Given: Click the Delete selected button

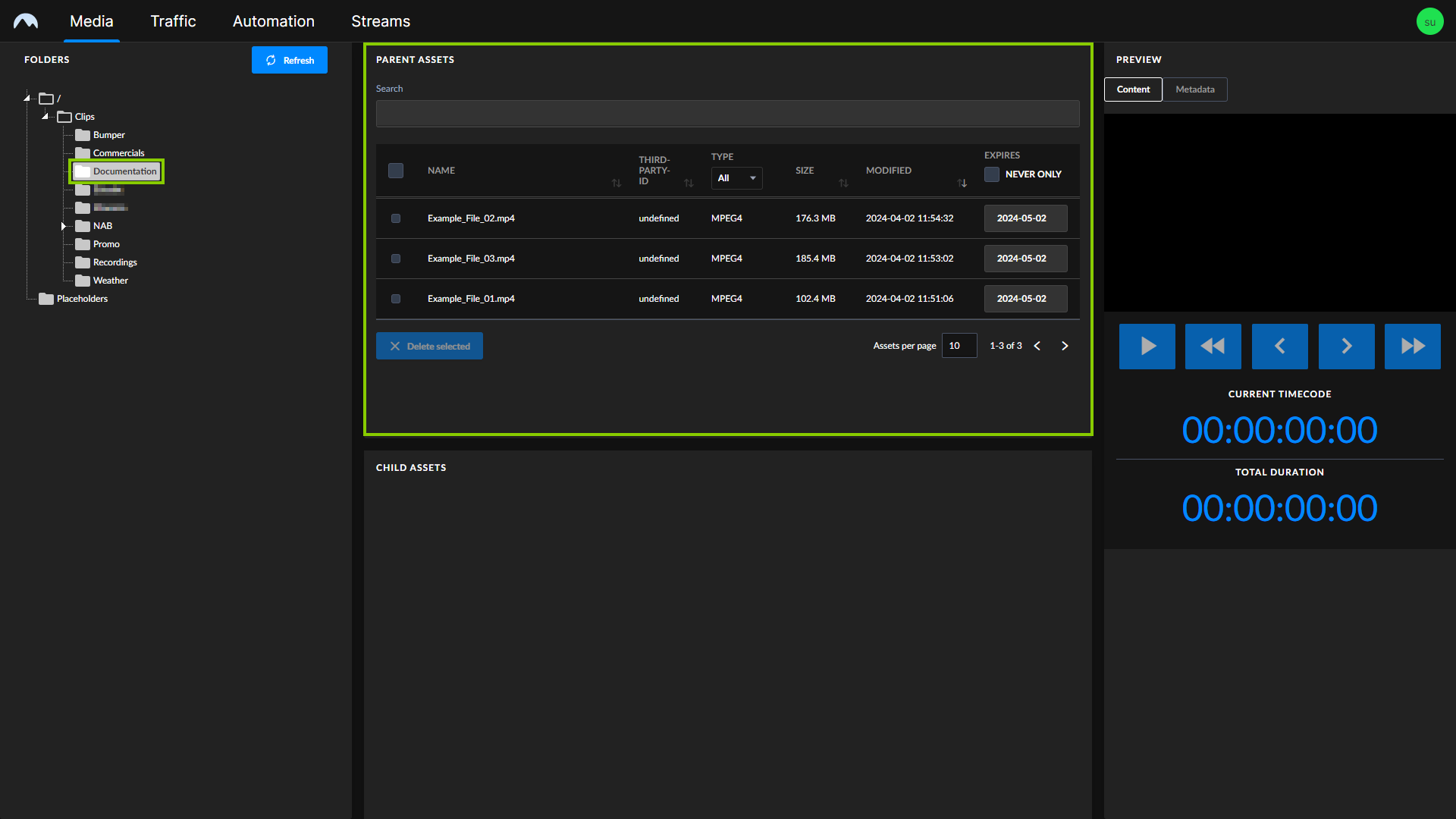Looking at the screenshot, I should coord(429,345).
